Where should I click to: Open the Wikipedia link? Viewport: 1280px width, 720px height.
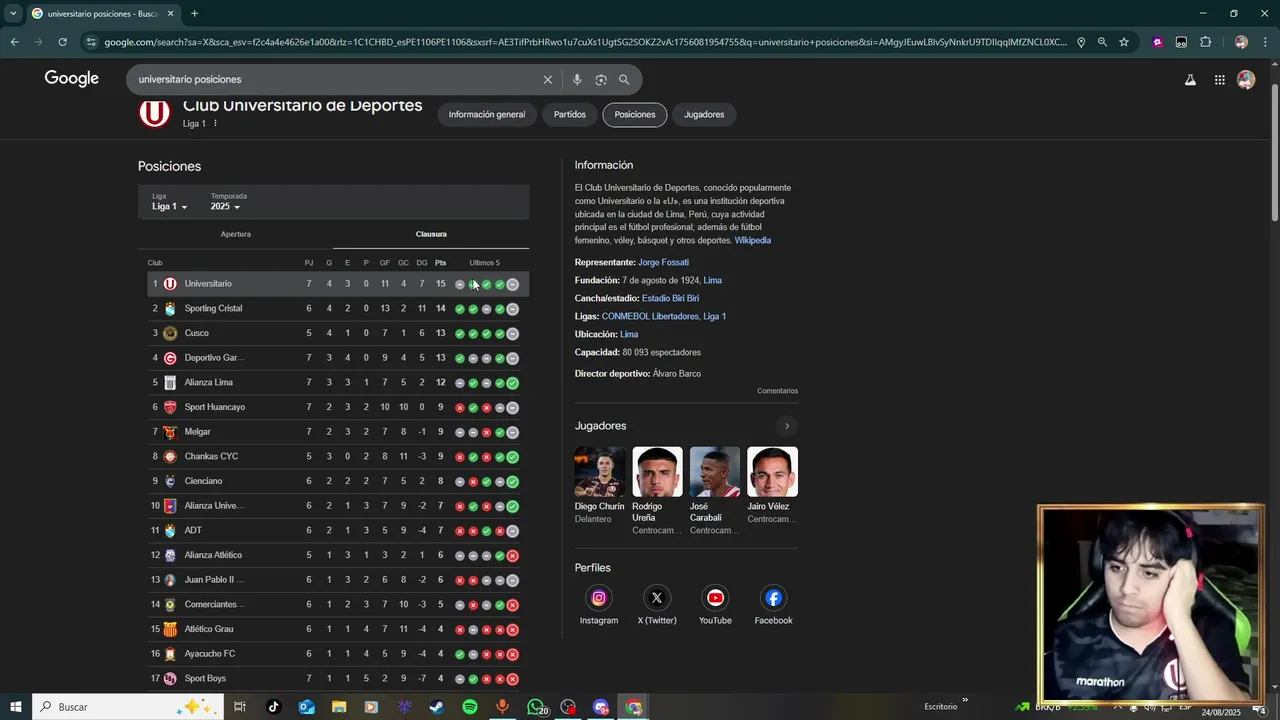753,241
